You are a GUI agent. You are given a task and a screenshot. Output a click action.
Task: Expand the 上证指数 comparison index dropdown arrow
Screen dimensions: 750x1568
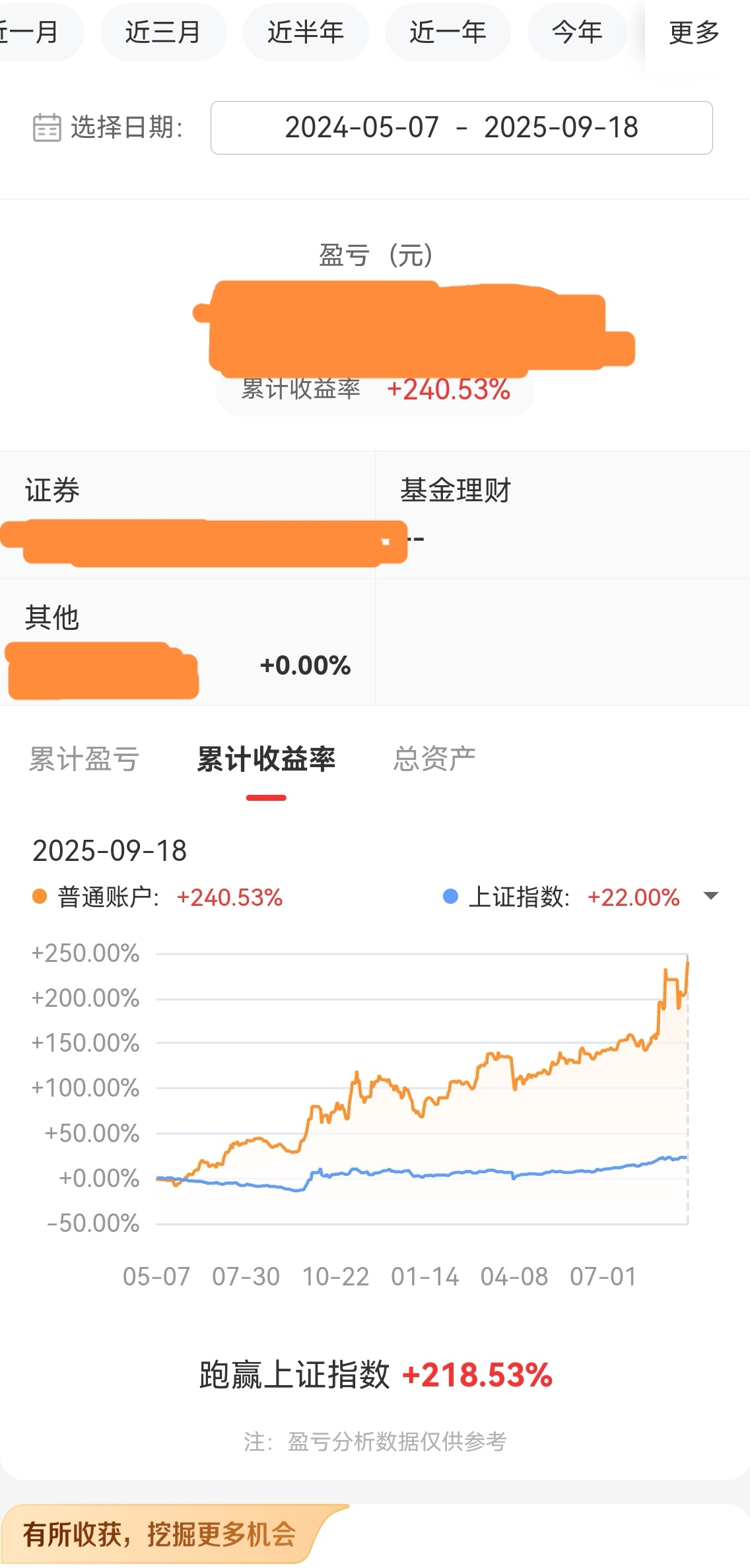tap(711, 896)
